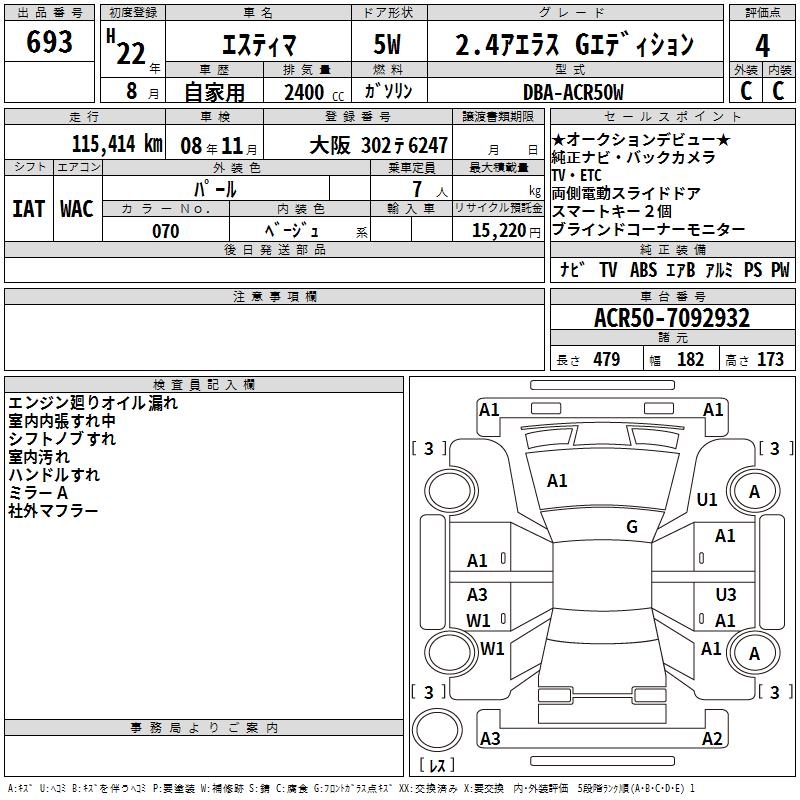Click 両側電動スライドドア sales point
This screenshot has height=800, width=800.
tap(626, 193)
